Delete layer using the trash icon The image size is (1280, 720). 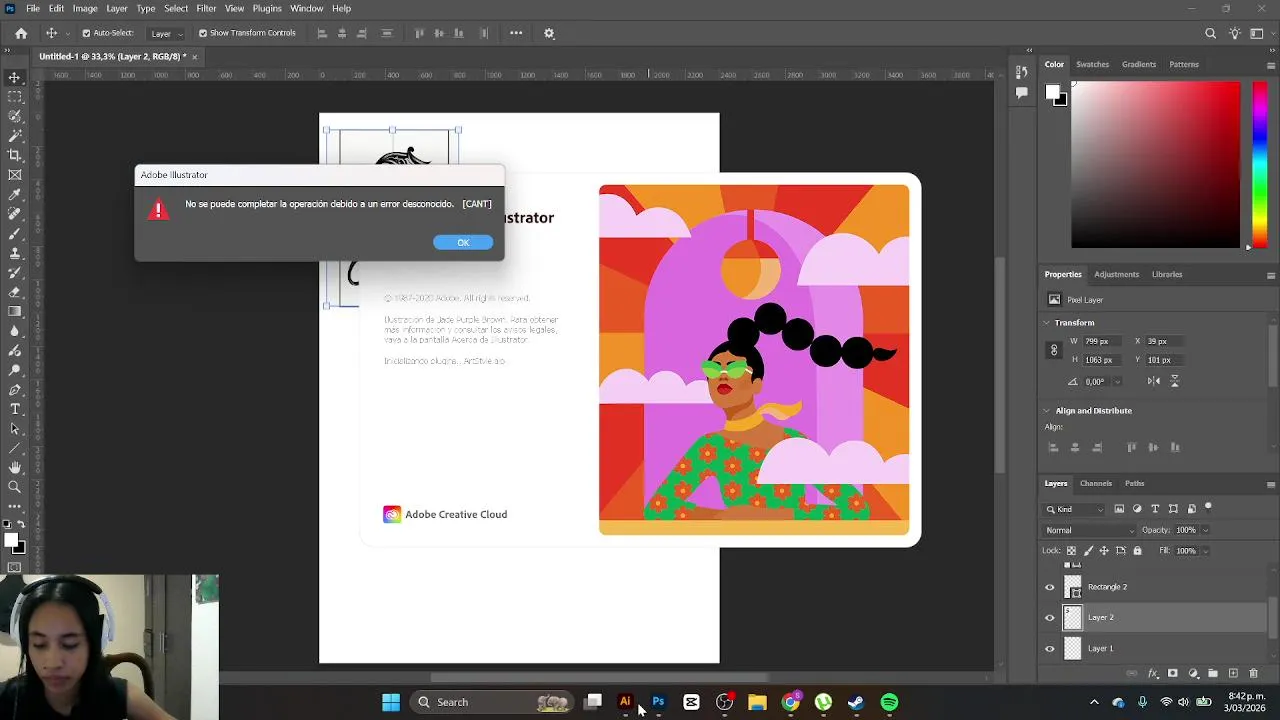[1253, 674]
